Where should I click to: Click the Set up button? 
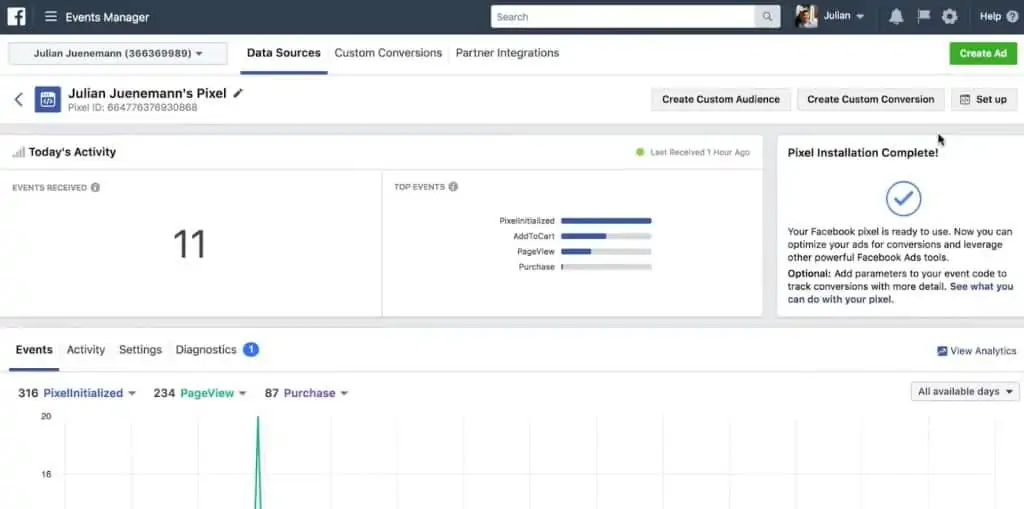click(x=984, y=99)
